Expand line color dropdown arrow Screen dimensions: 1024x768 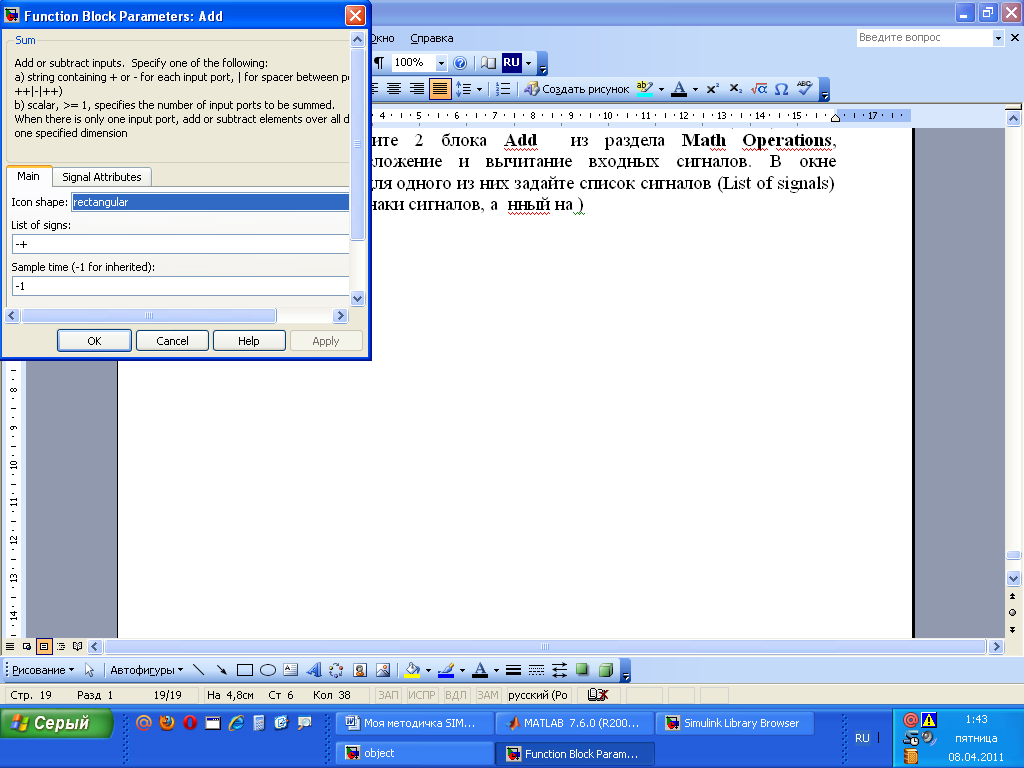click(462, 671)
